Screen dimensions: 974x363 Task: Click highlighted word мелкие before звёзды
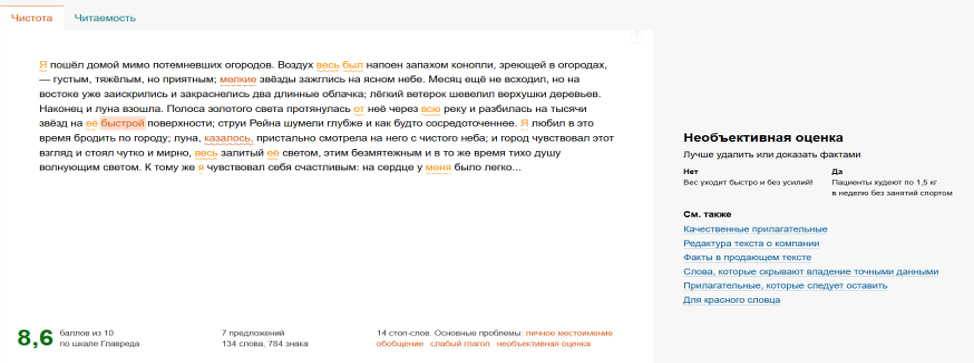pyautogui.click(x=238, y=80)
